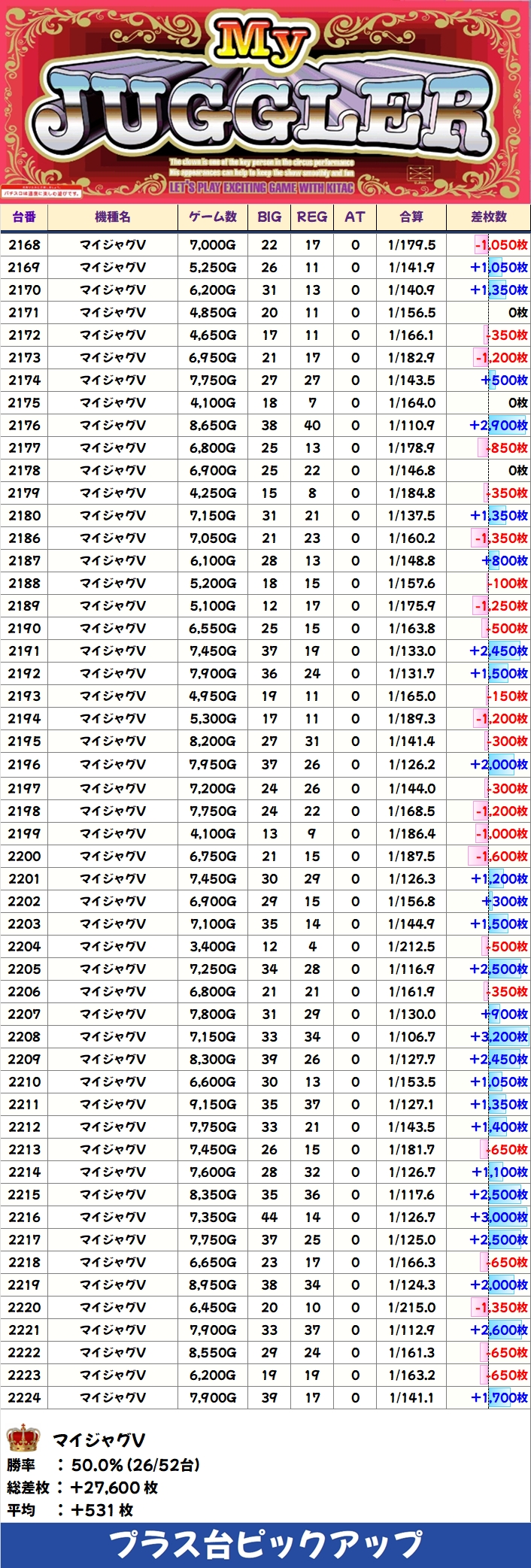
Task: Click the AT column header
Action: (x=355, y=217)
